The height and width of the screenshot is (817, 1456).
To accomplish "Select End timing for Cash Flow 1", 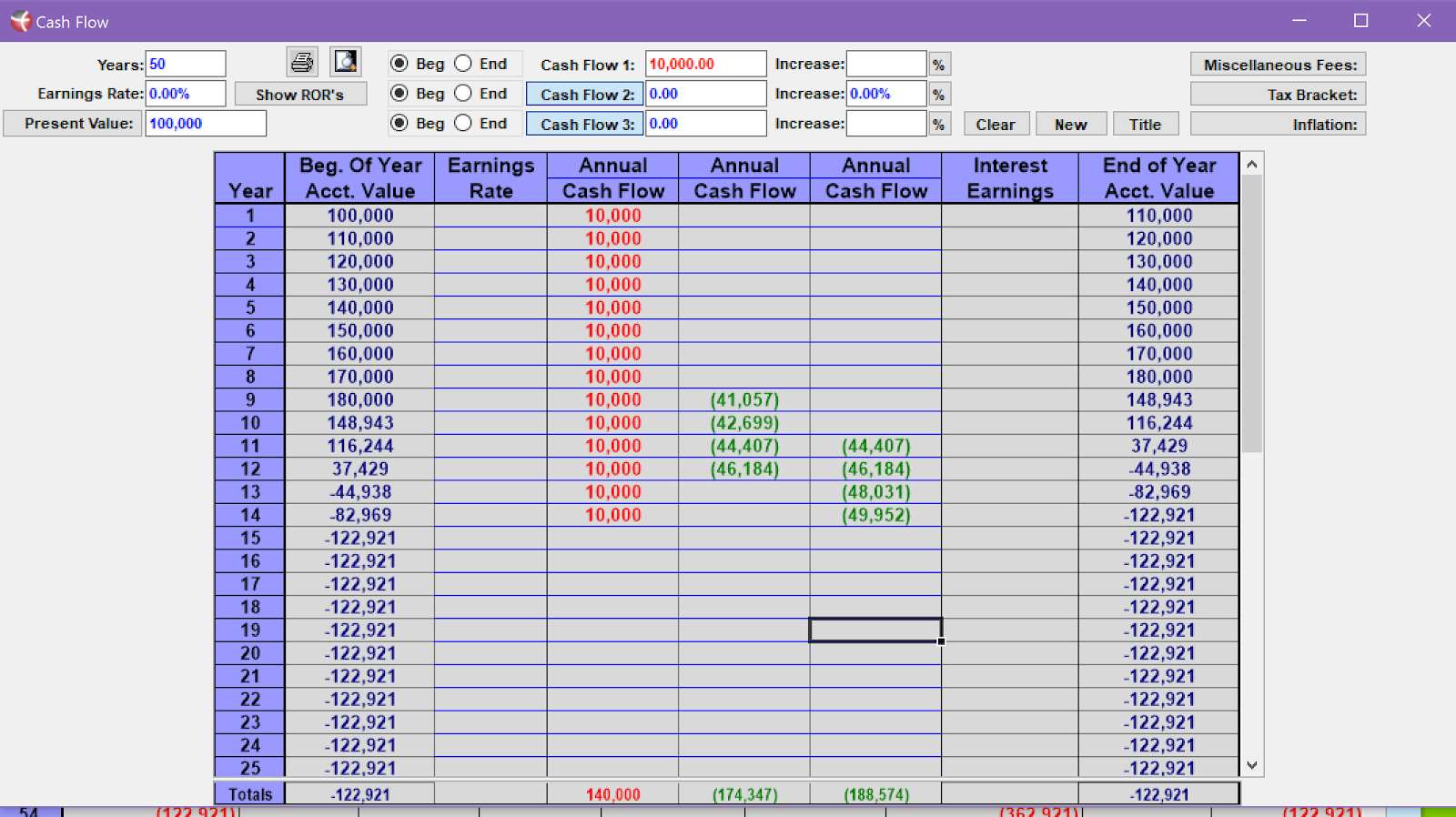I will point(463,64).
